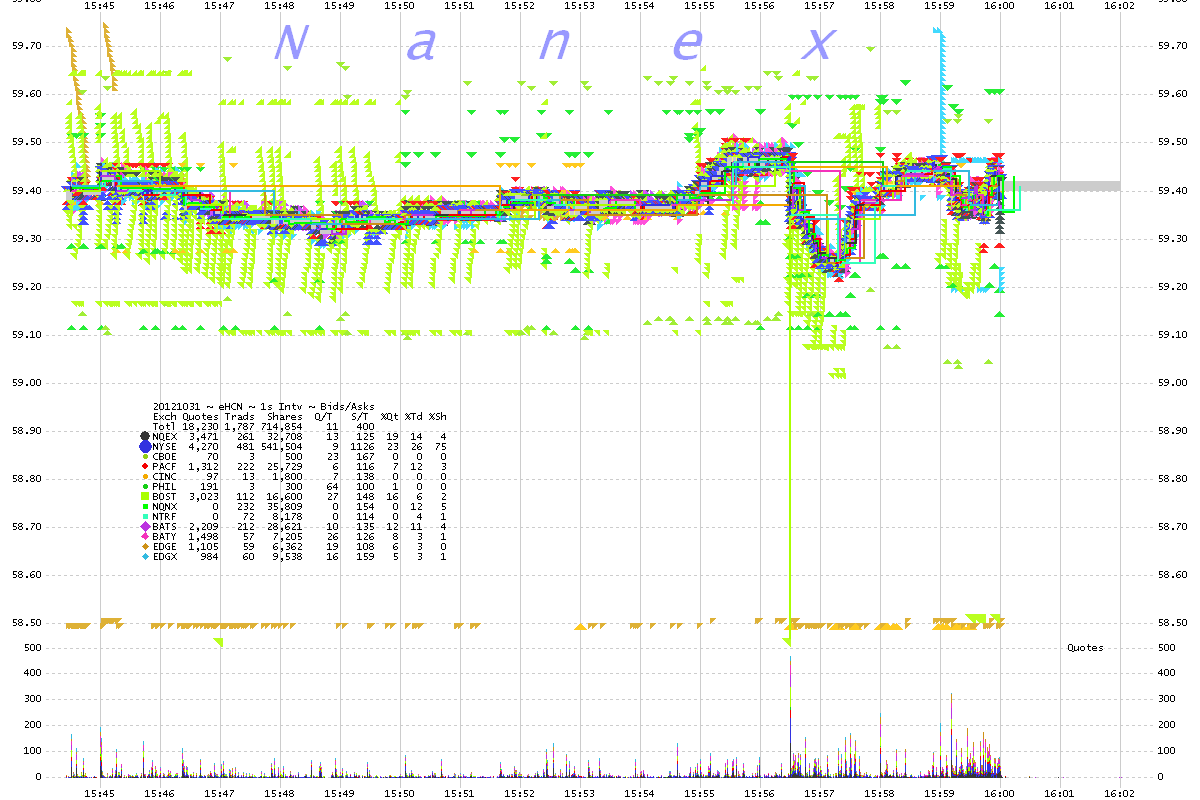
Task: Click the 'Exch' column header
Action: (x=165, y=416)
